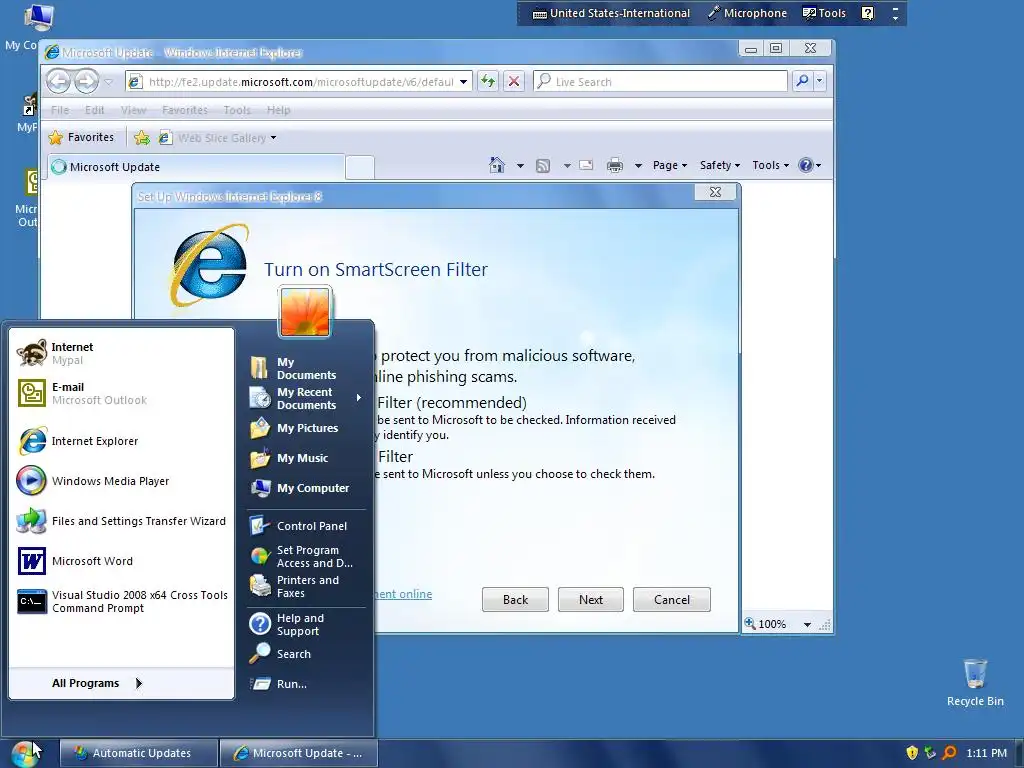Open My Computer from Start menu
Viewport: 1024px width, 768px height.
[306, 488]
